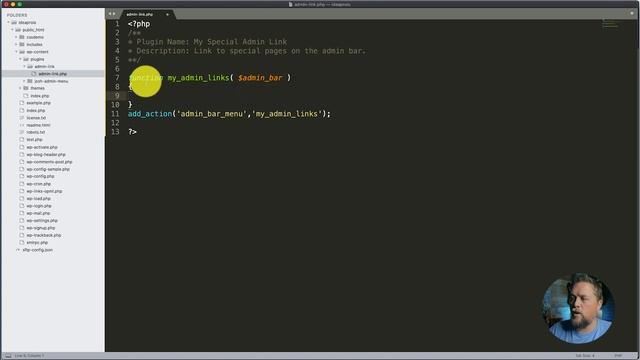Screen dimensions: 640x360
Task: Open xmlrpc.php from the sidebar
Action: click(x=37, y=242)
